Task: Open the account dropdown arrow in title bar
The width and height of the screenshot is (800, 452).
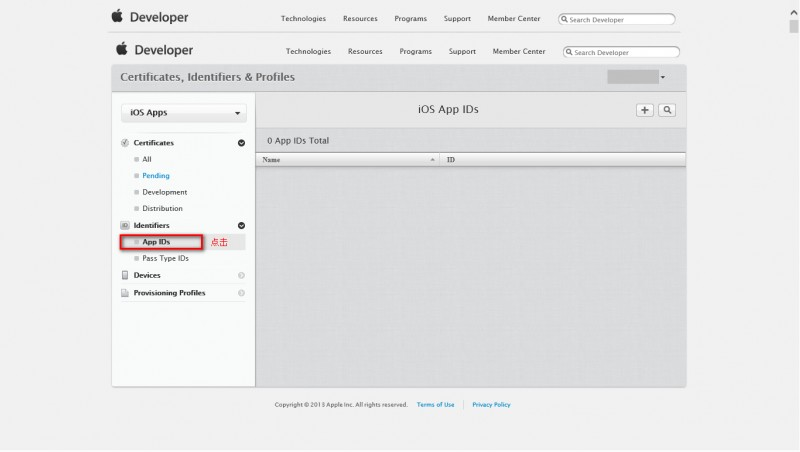Action: click(x=663, y=78)
